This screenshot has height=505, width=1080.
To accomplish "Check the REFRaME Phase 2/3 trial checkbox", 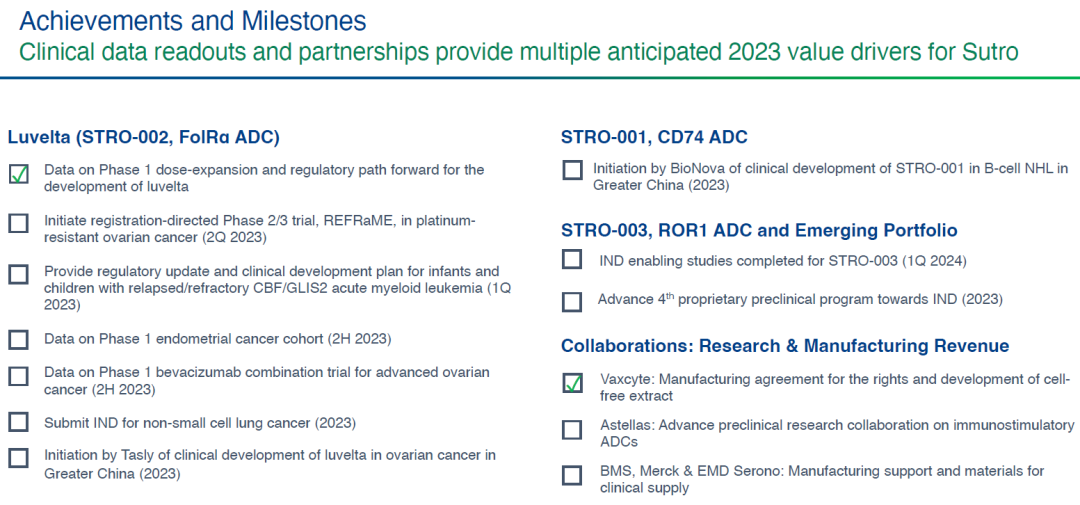I will tap(19, 223).
